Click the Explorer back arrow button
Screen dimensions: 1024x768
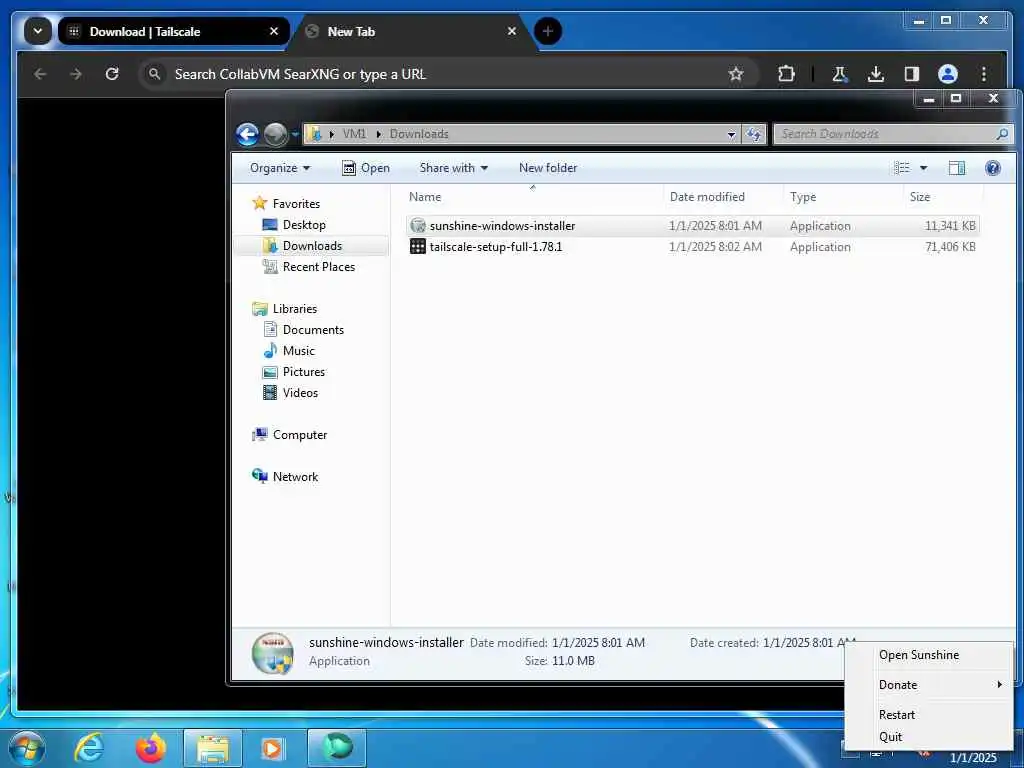tap(248, 134)
